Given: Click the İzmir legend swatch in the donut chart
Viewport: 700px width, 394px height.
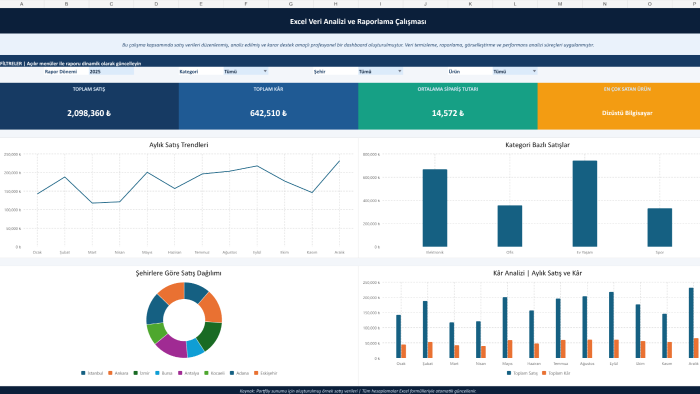Looking at the screenshot, I should pos(136,373).
